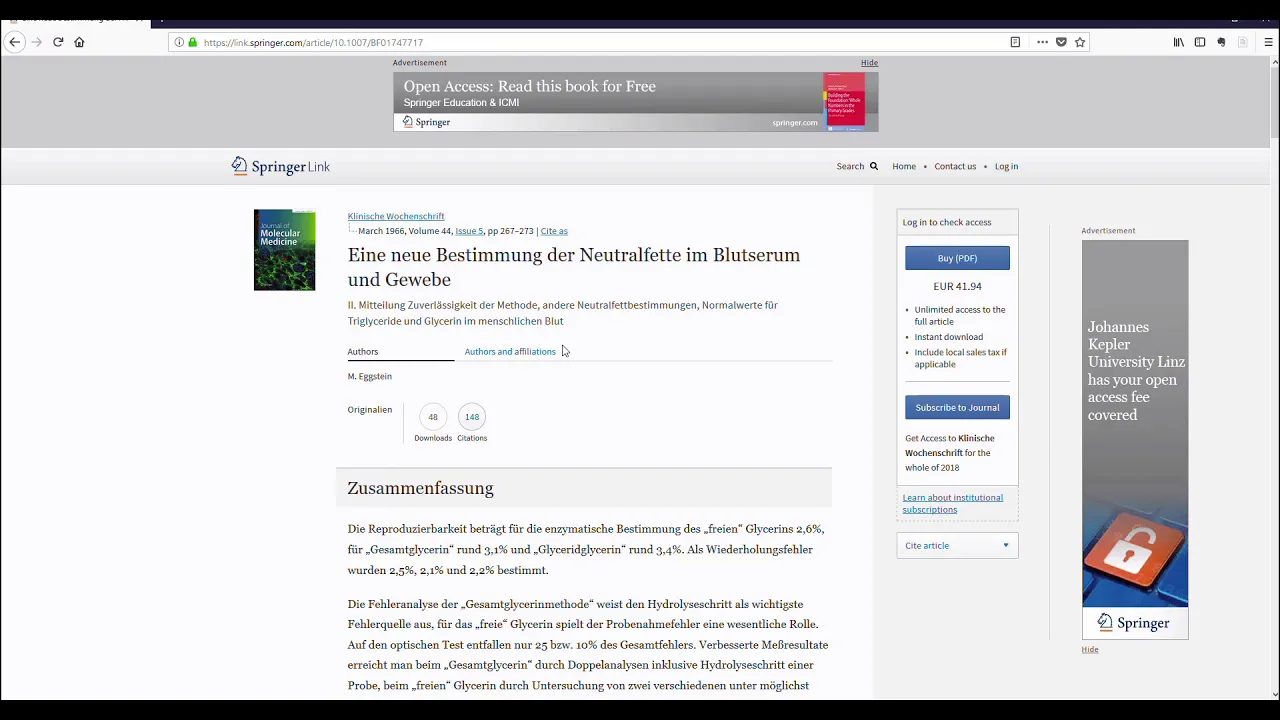The width and height of the screenshot is (1280, 720).
Task: Click the Originalien label
Action: click(370, 409)
